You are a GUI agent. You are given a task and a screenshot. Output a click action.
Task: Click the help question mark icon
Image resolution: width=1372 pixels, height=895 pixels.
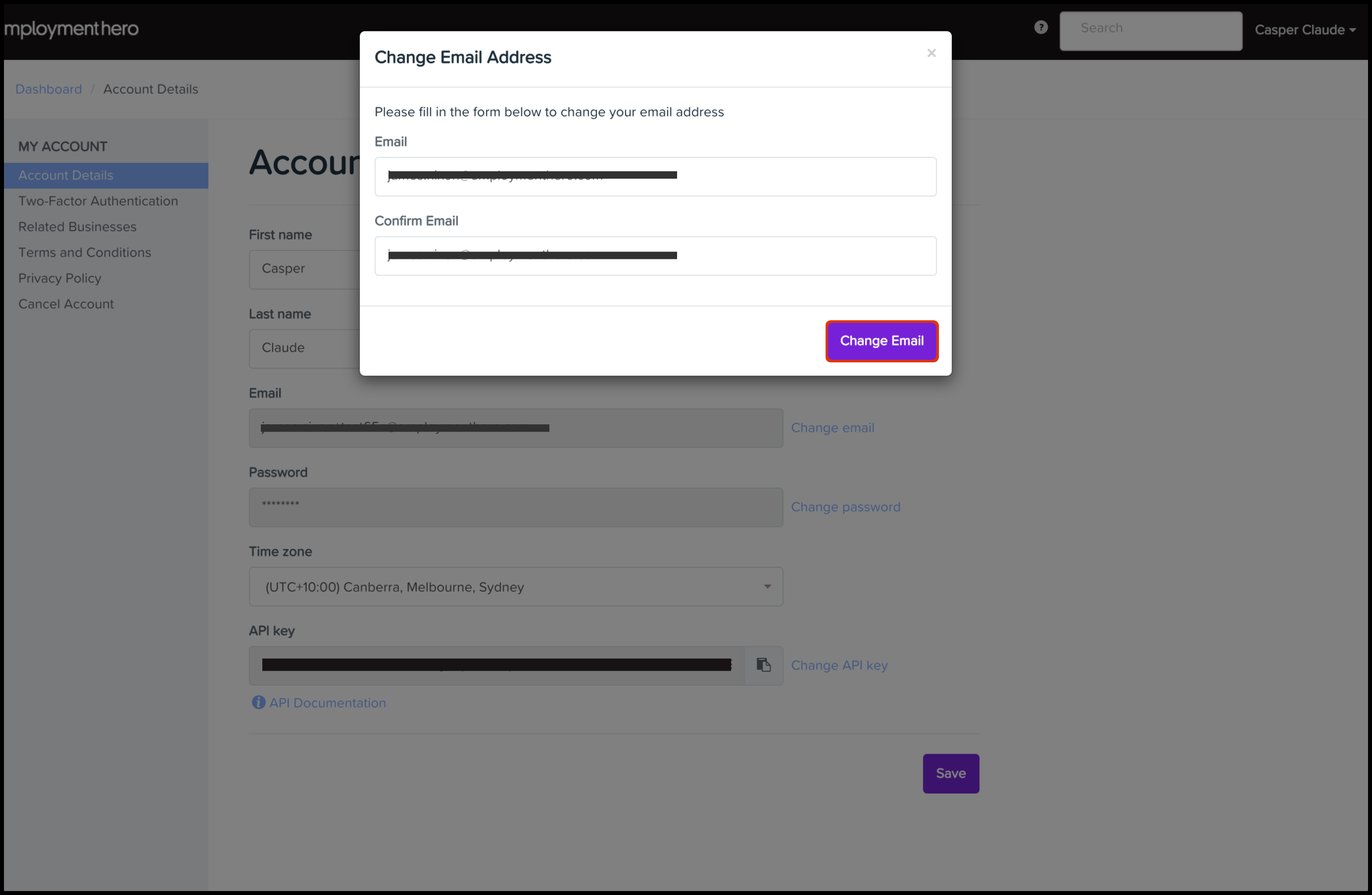pyautogui.click(x=1040, y=28)
